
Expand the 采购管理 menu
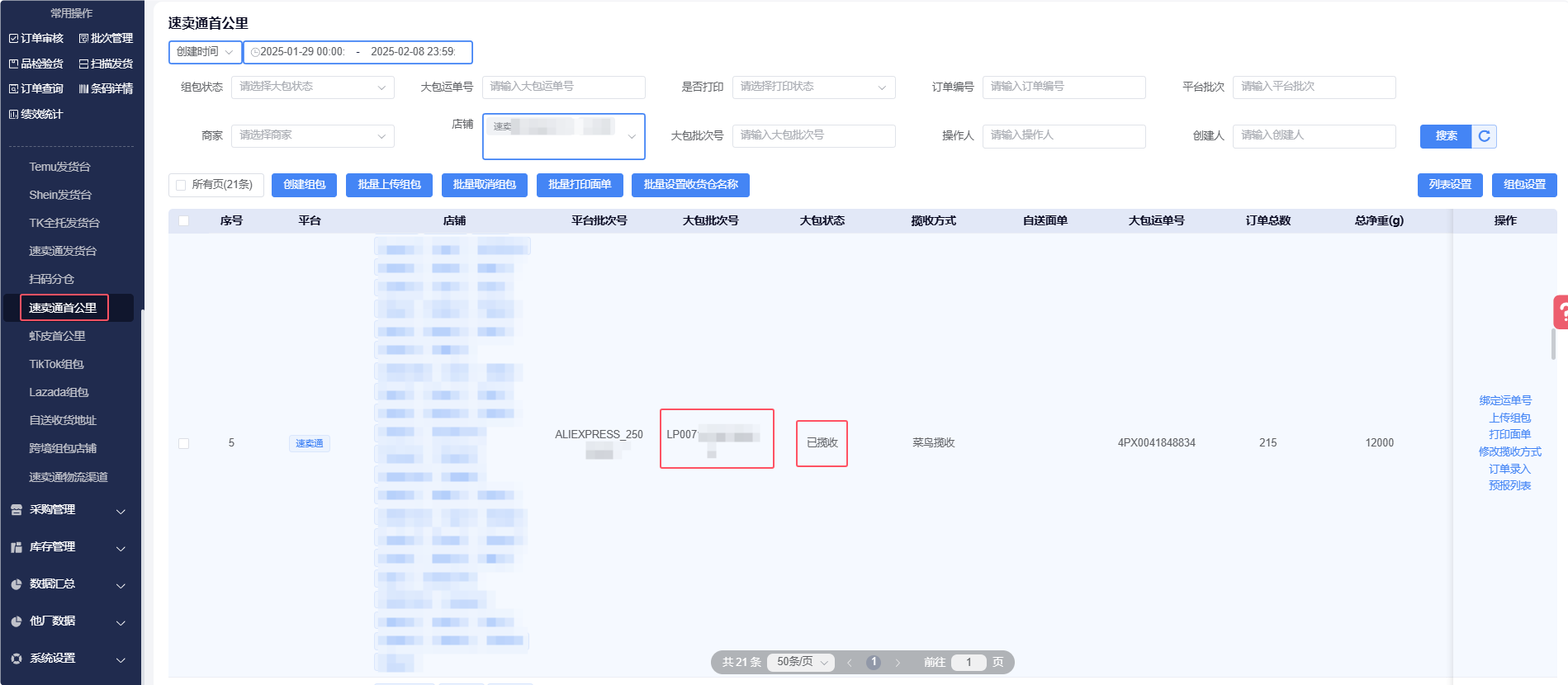coord(121,512)
